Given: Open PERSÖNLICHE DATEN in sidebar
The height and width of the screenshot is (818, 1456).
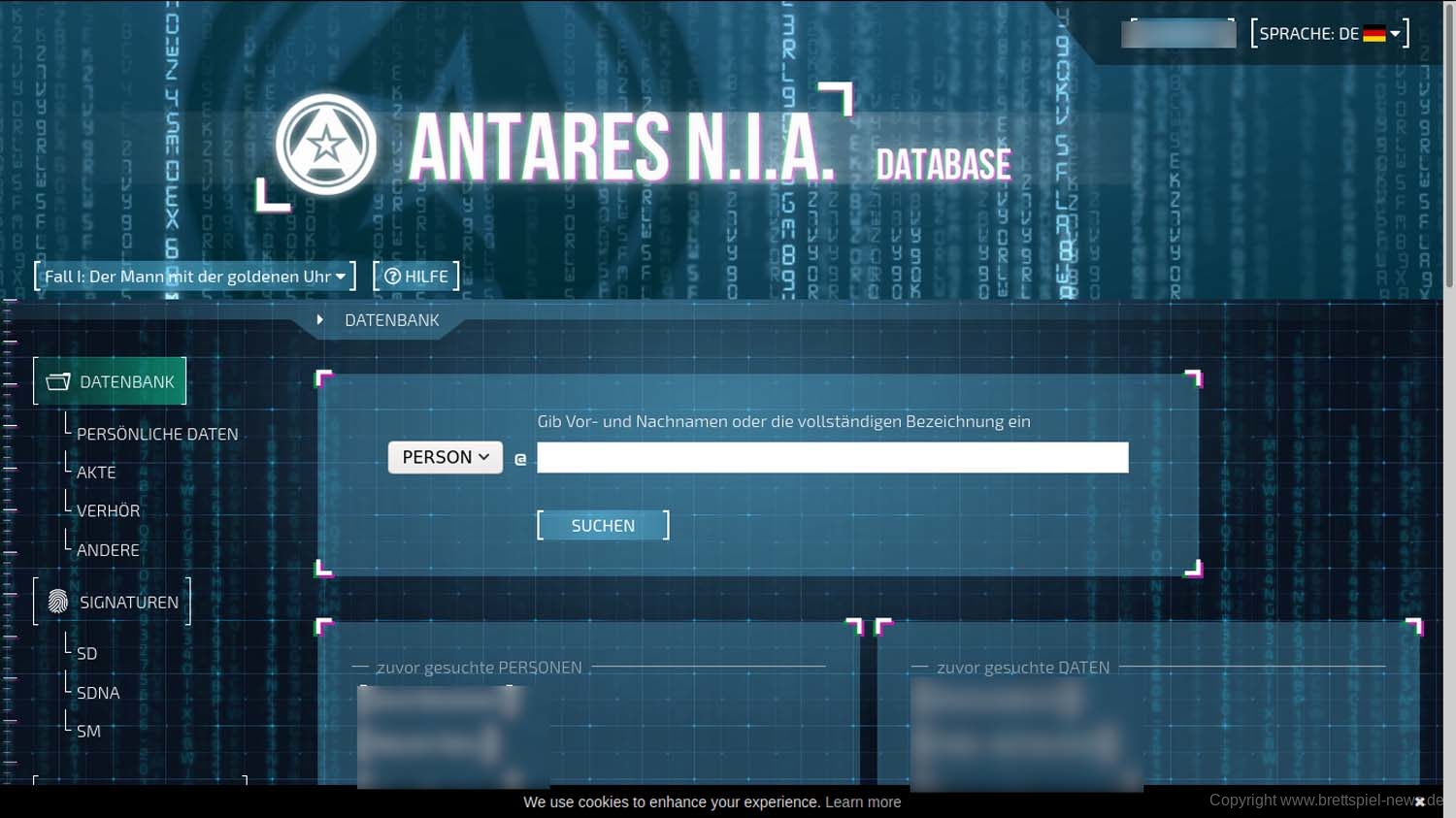Looking at the screenshot, I should (157, 435).
